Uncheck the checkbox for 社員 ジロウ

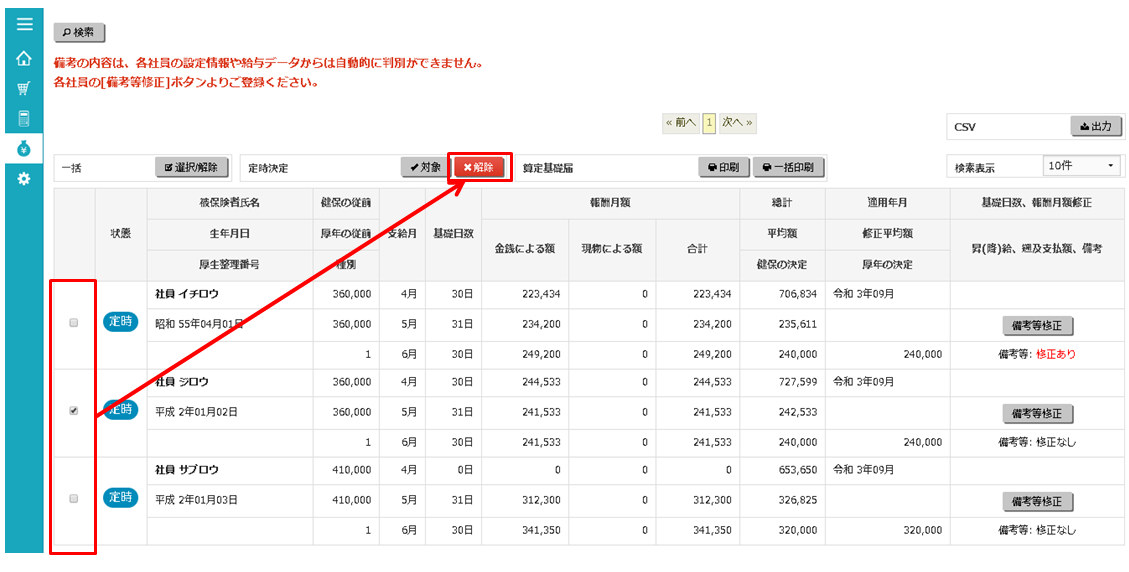(x=73, y=410)
